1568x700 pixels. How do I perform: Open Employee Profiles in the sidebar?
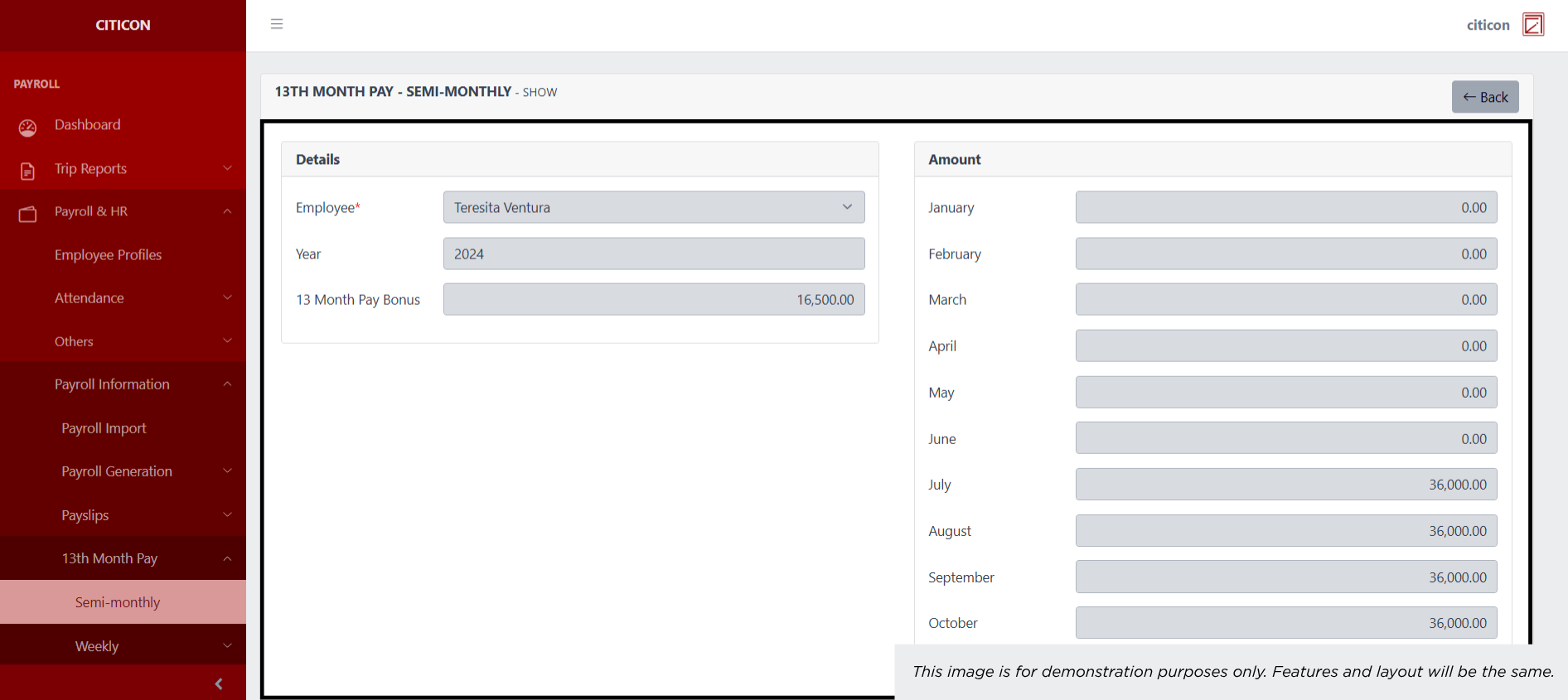coord(108,255)
